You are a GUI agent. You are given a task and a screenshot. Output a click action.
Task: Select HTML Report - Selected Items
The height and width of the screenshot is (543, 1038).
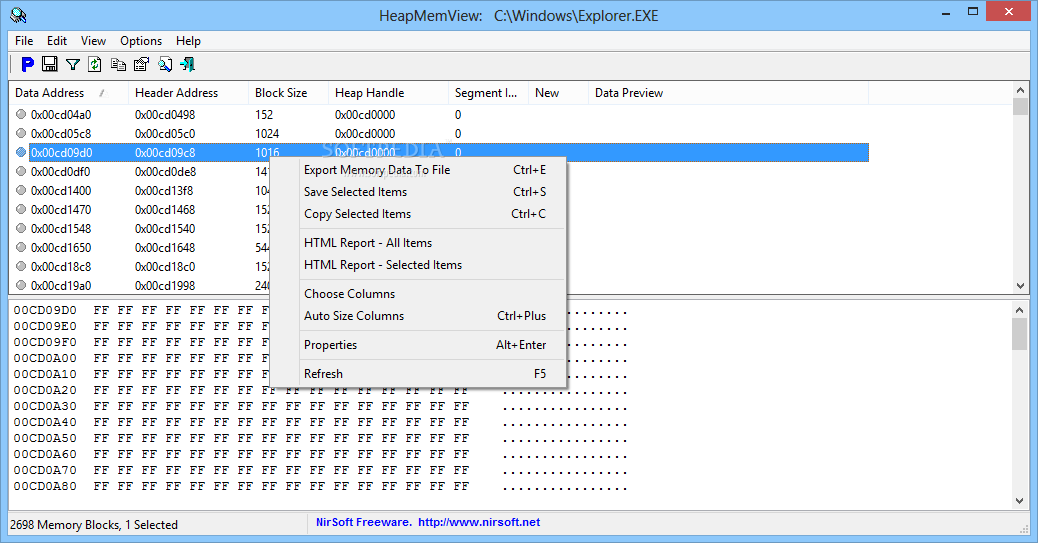(x=418, y=265)
